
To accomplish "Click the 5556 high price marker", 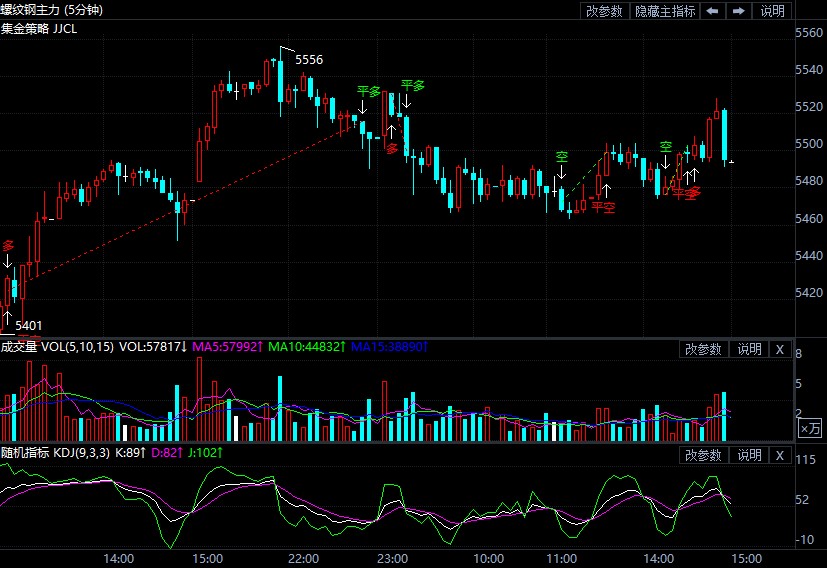I will pyautogui.click(x=308, y=60).
